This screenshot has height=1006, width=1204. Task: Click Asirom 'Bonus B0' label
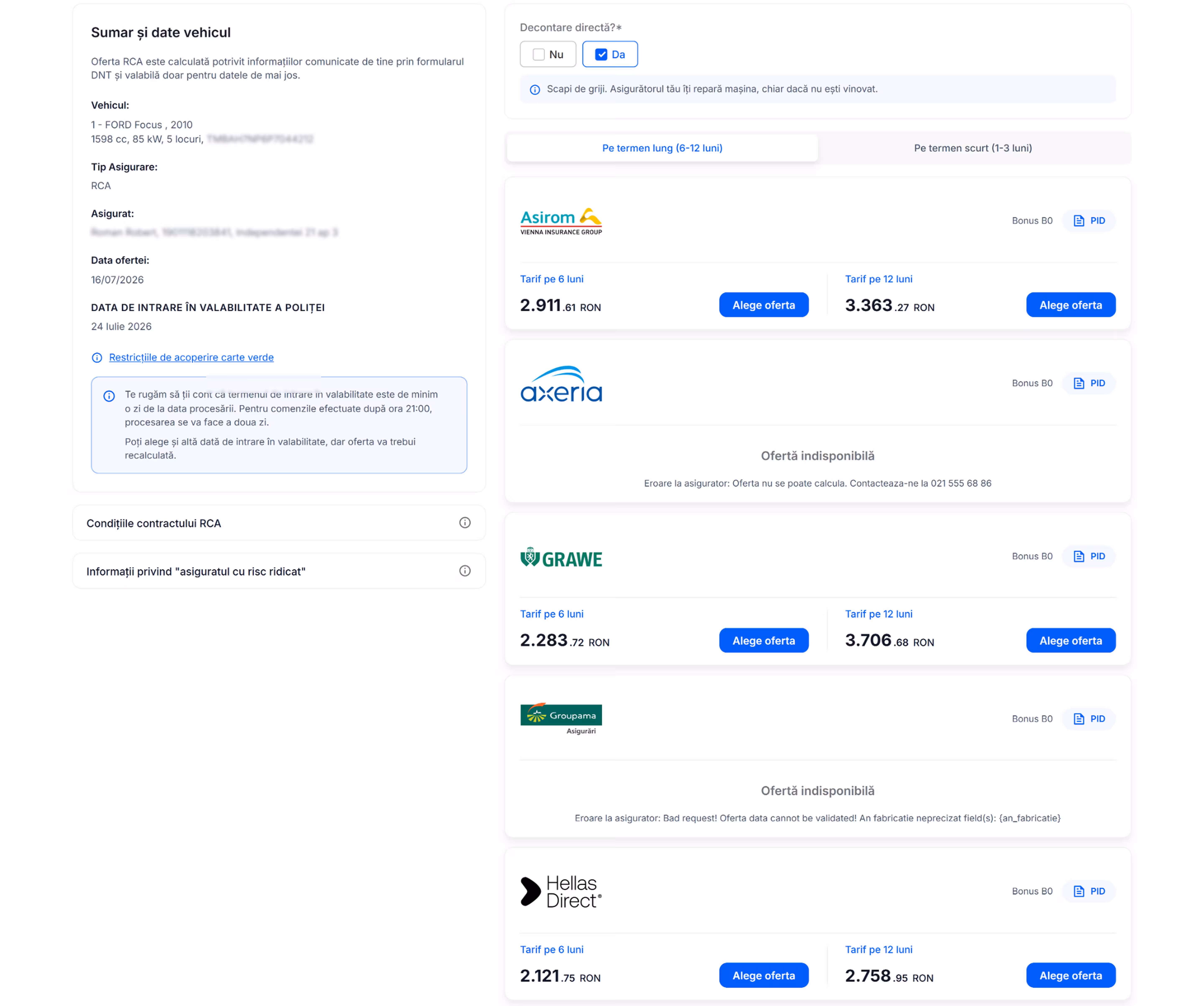pyautogui.click(x=1032, y=221)
